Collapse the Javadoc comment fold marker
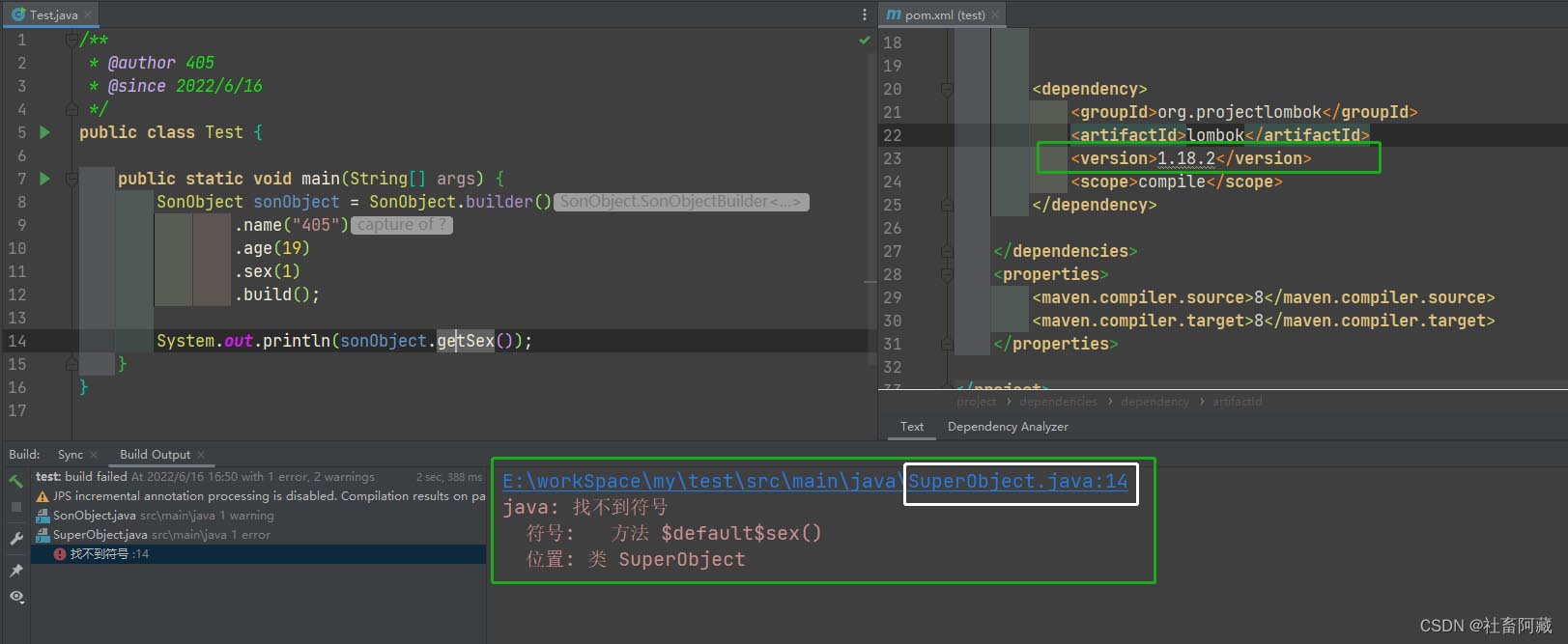The width and height of the screenshot is (1568, 644). pyautogui.click(x=71, y=41)
